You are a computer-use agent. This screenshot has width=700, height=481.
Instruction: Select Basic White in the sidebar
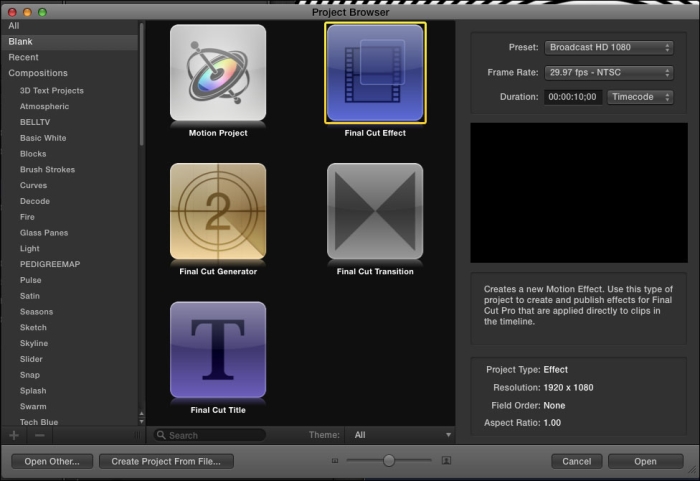[43, 138]
